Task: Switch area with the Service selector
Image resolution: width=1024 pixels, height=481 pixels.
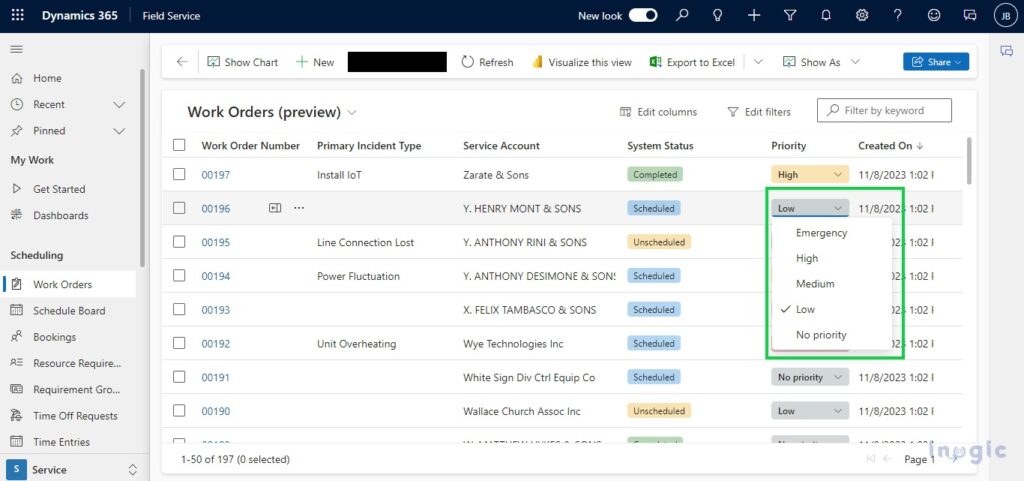Action: pyautogui.click(x=72, y=469)
